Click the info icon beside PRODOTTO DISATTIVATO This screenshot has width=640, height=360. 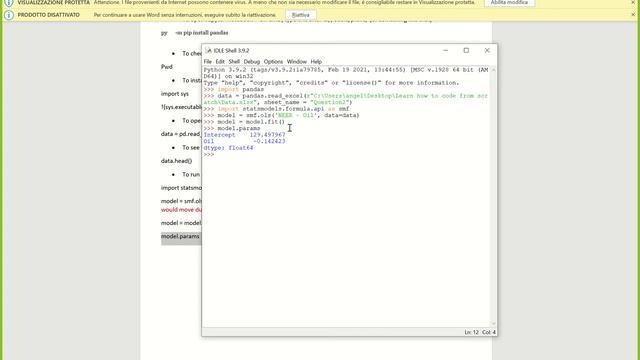click(9, 15)
